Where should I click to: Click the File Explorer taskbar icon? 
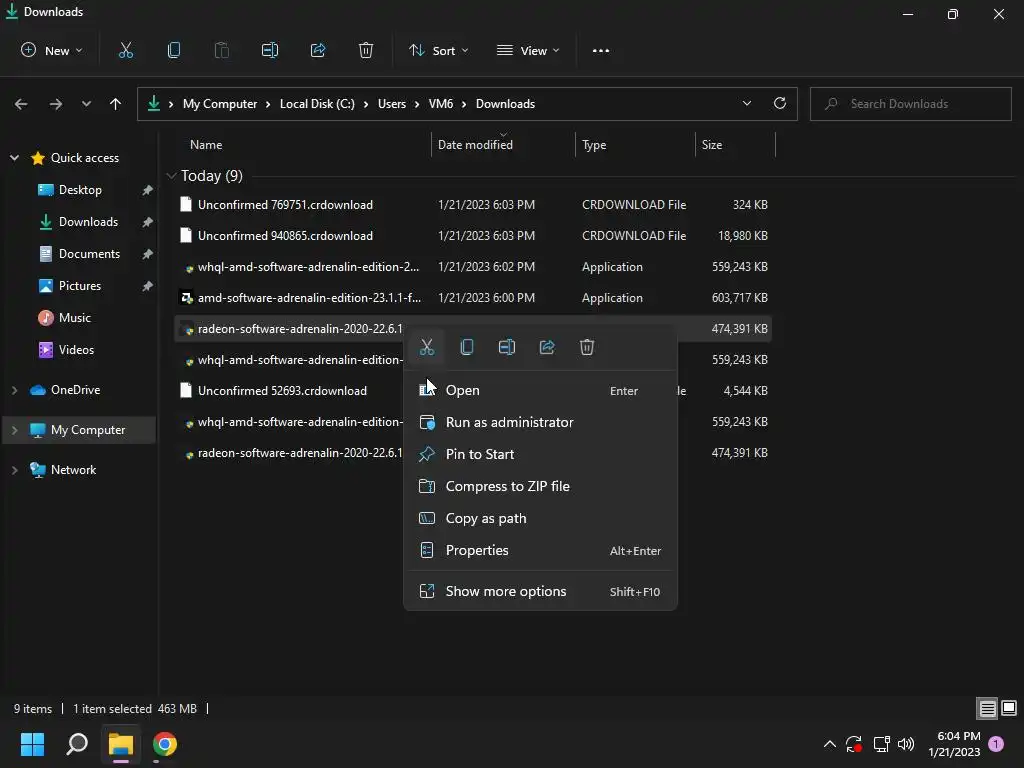tap(121, 744)
